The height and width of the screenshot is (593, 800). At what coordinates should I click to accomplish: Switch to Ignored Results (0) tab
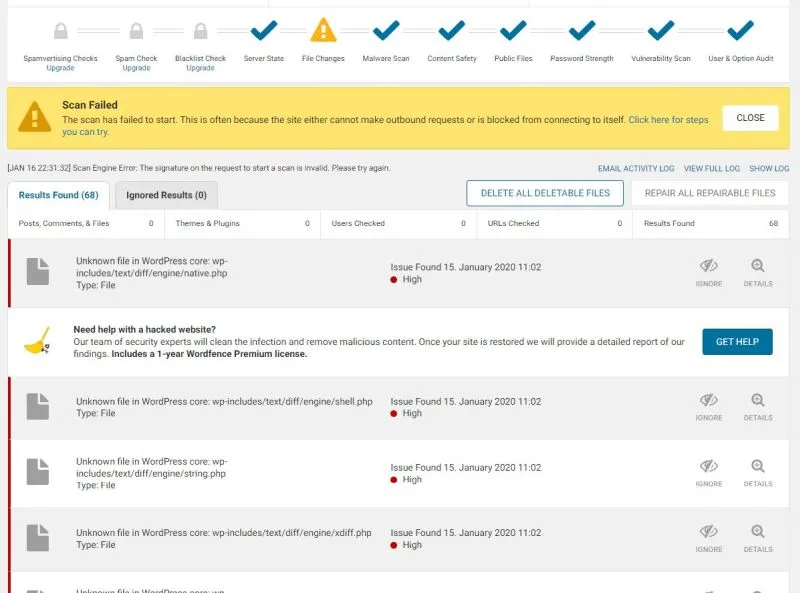coord(166,195)
